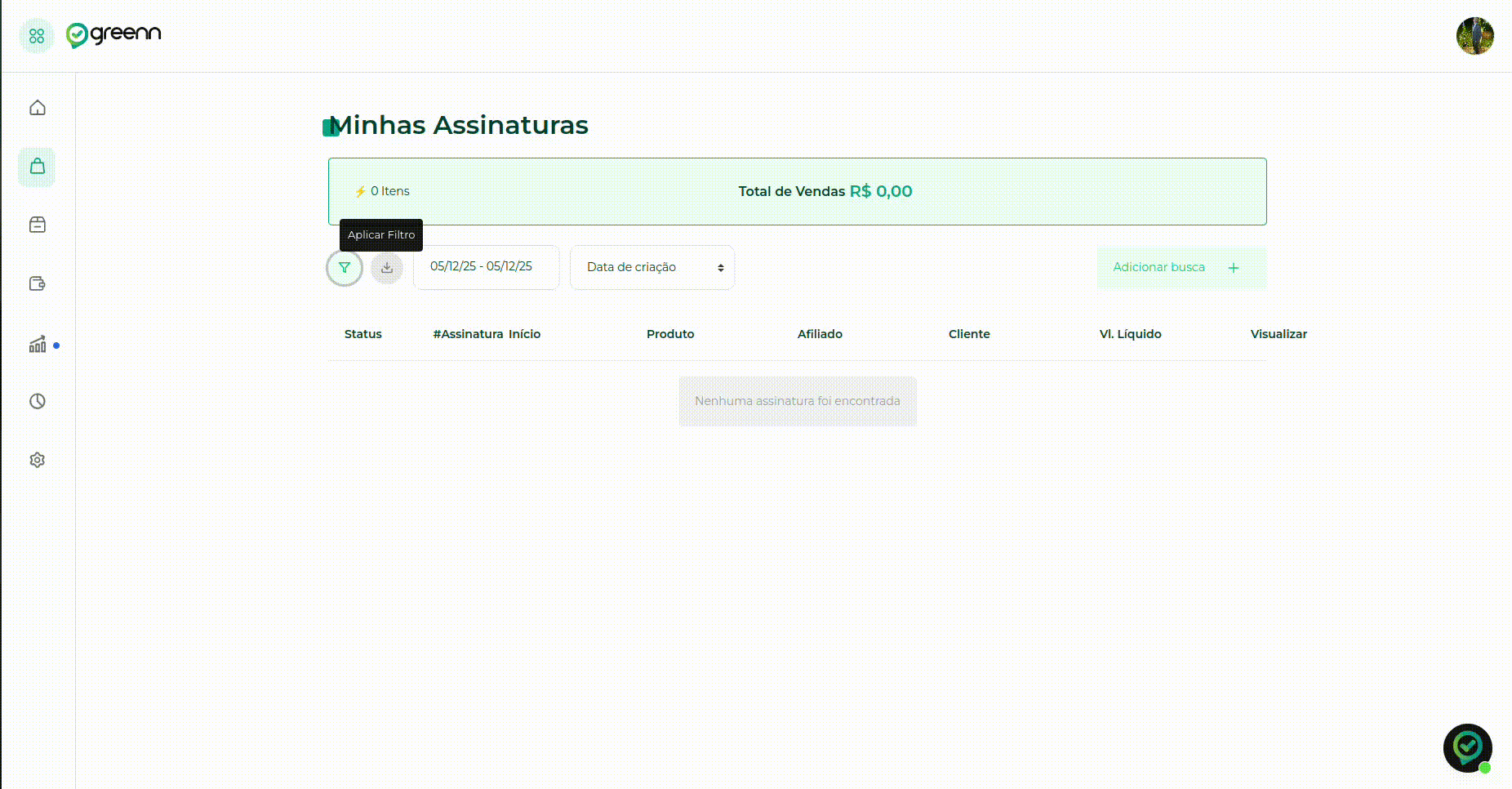This screenshot has height=789, width=1512.
Task: Open the Greenn chat support widget
Action: (x=1468, y=748)
